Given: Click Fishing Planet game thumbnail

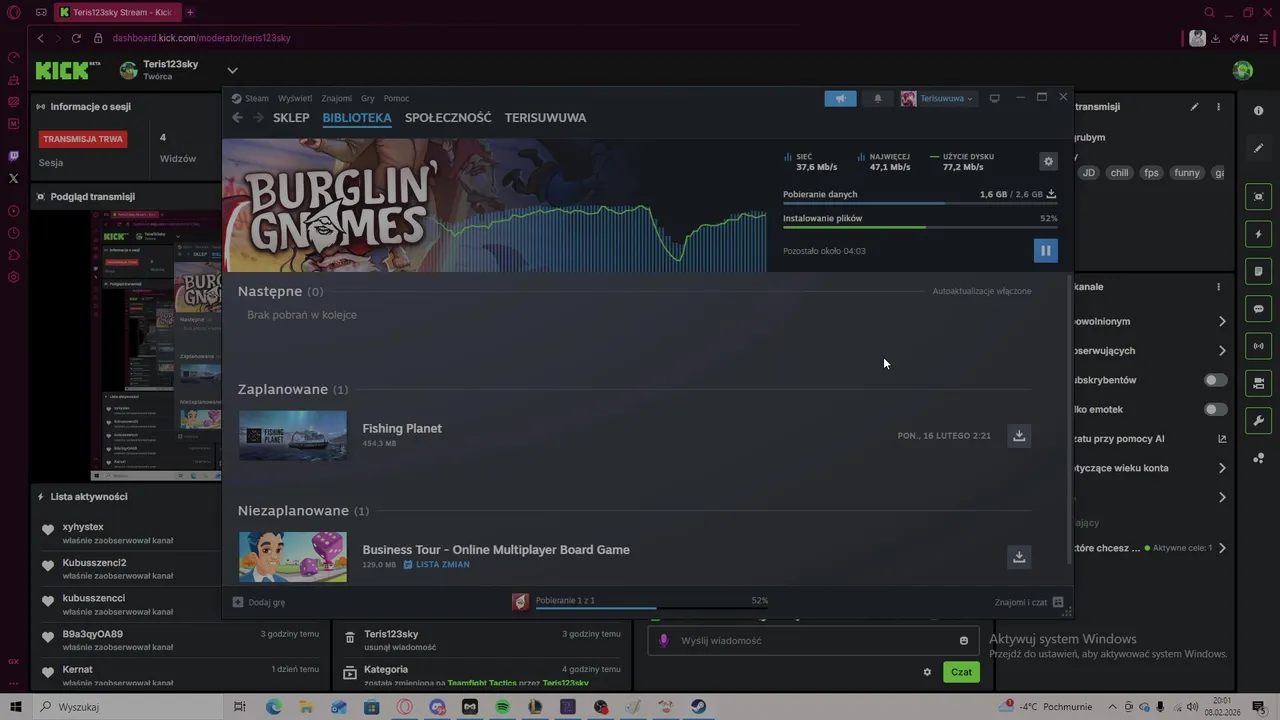Looking at the screenshot, I should coord(293,435).
